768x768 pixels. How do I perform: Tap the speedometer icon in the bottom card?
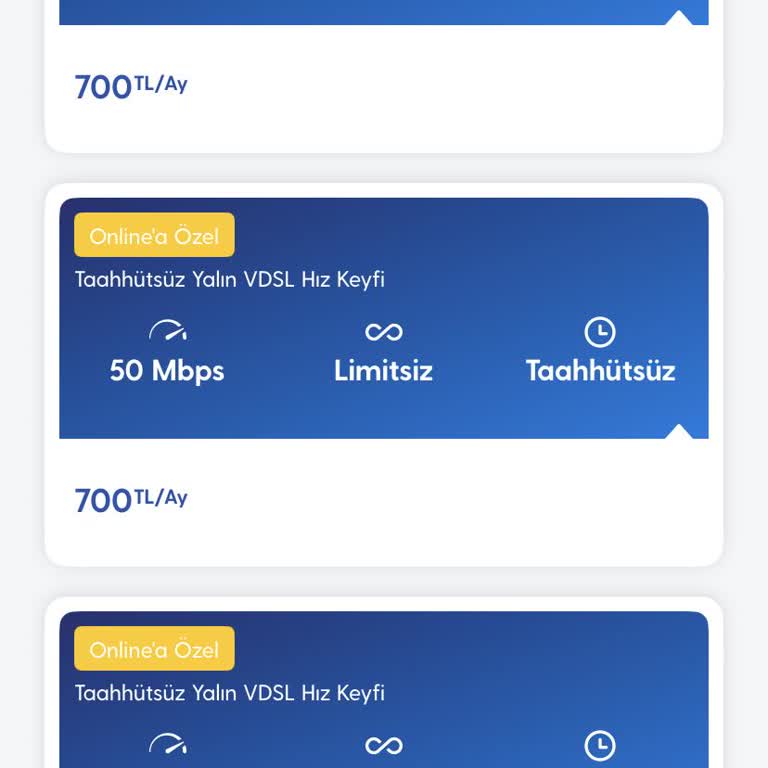(167, 745)
